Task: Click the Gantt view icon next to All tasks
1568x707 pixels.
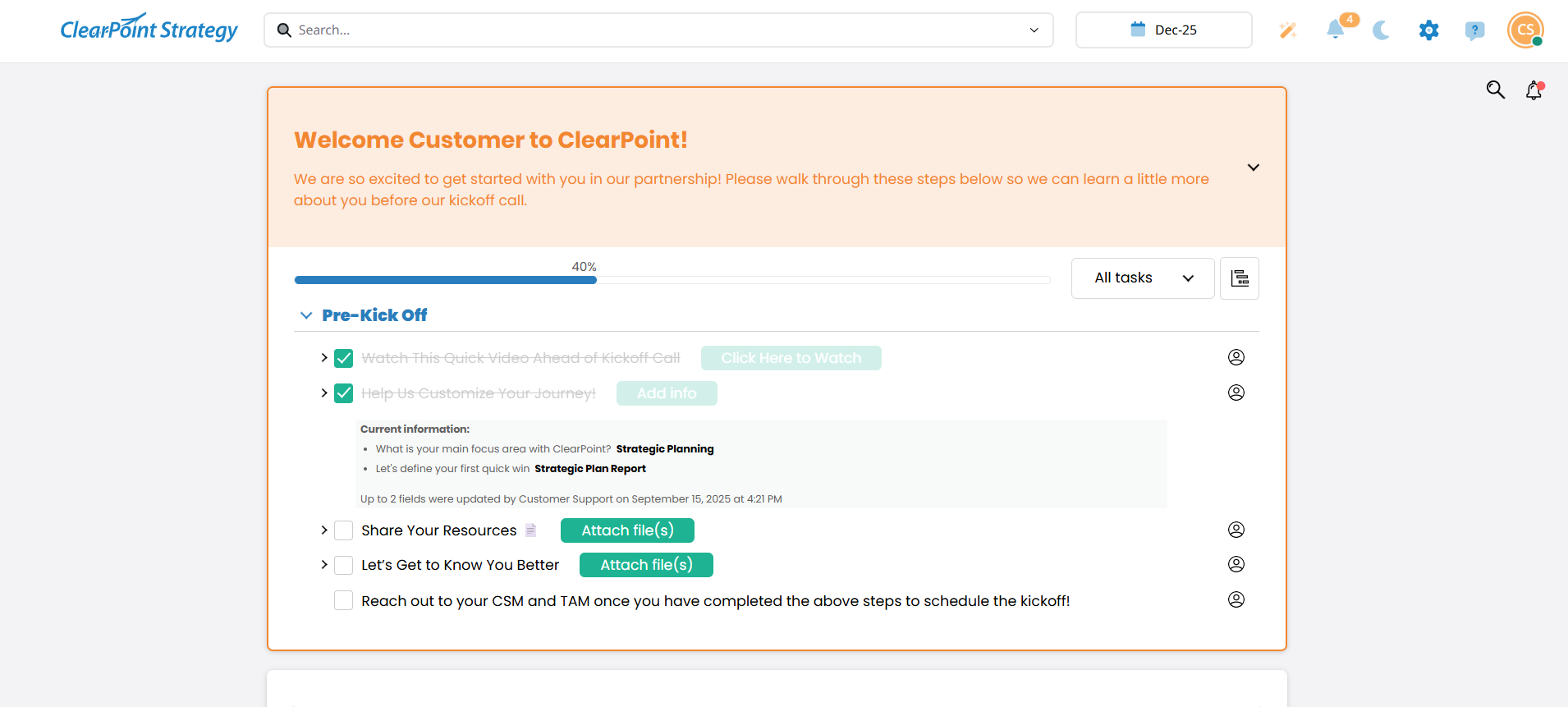Action: 1240,278
